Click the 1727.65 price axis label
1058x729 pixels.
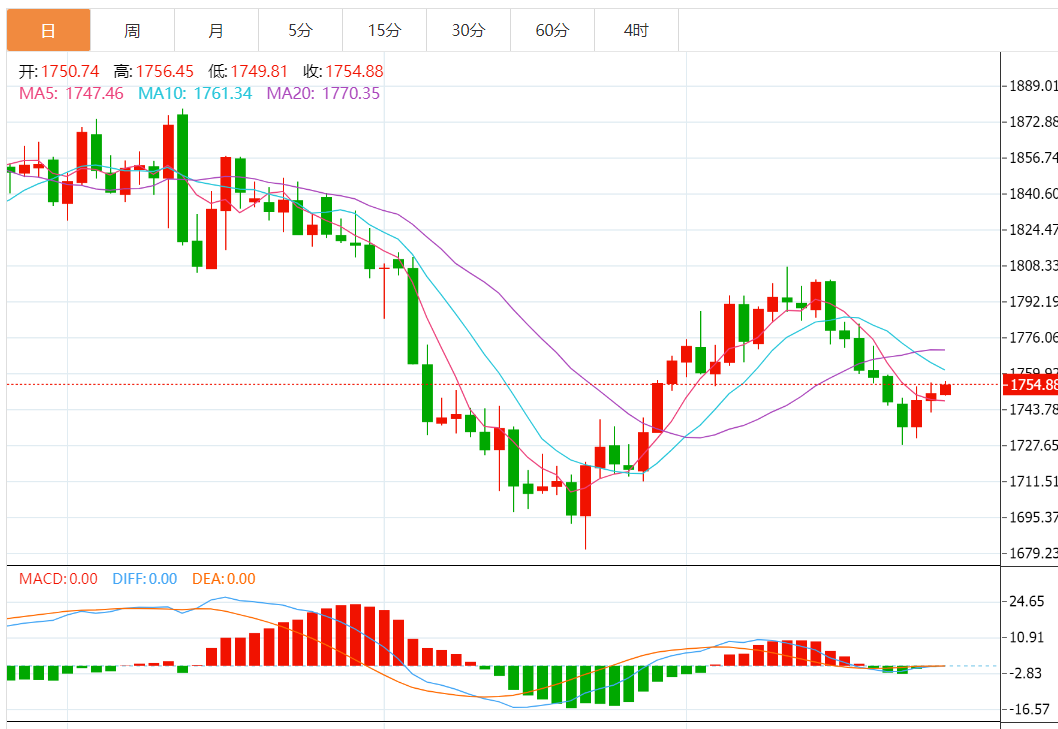point(1032,446)
